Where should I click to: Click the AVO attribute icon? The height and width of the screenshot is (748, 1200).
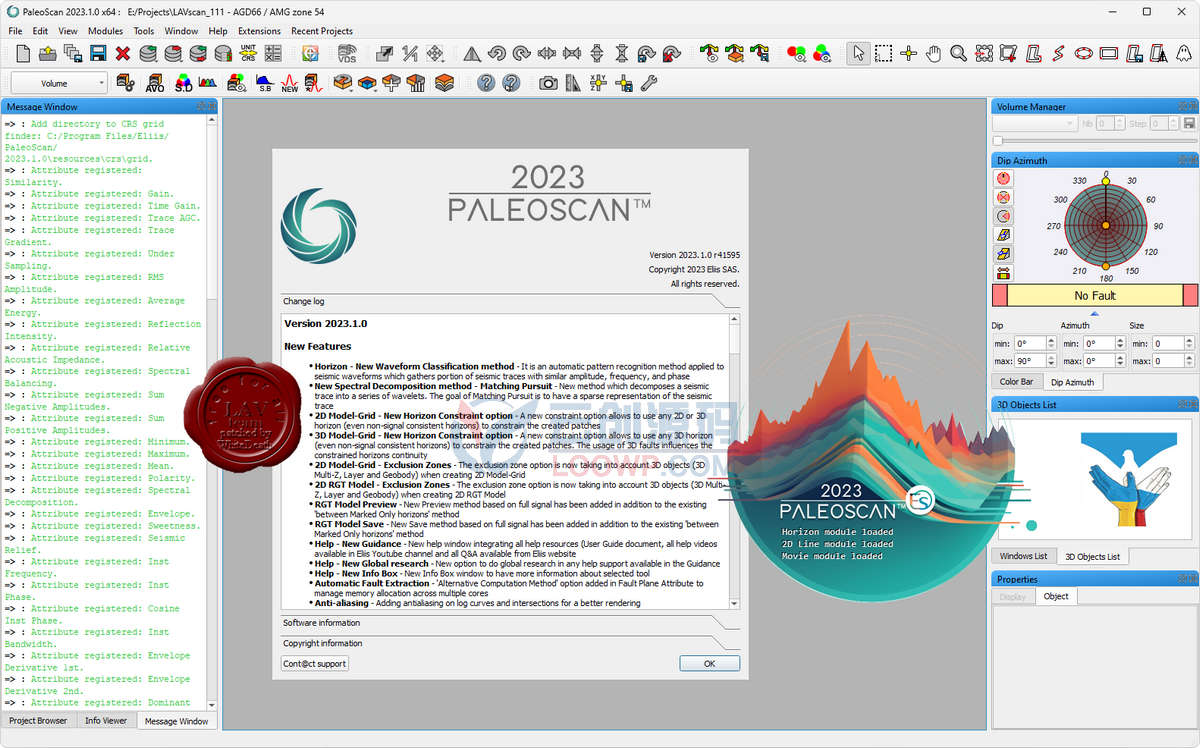pos(154,83)
